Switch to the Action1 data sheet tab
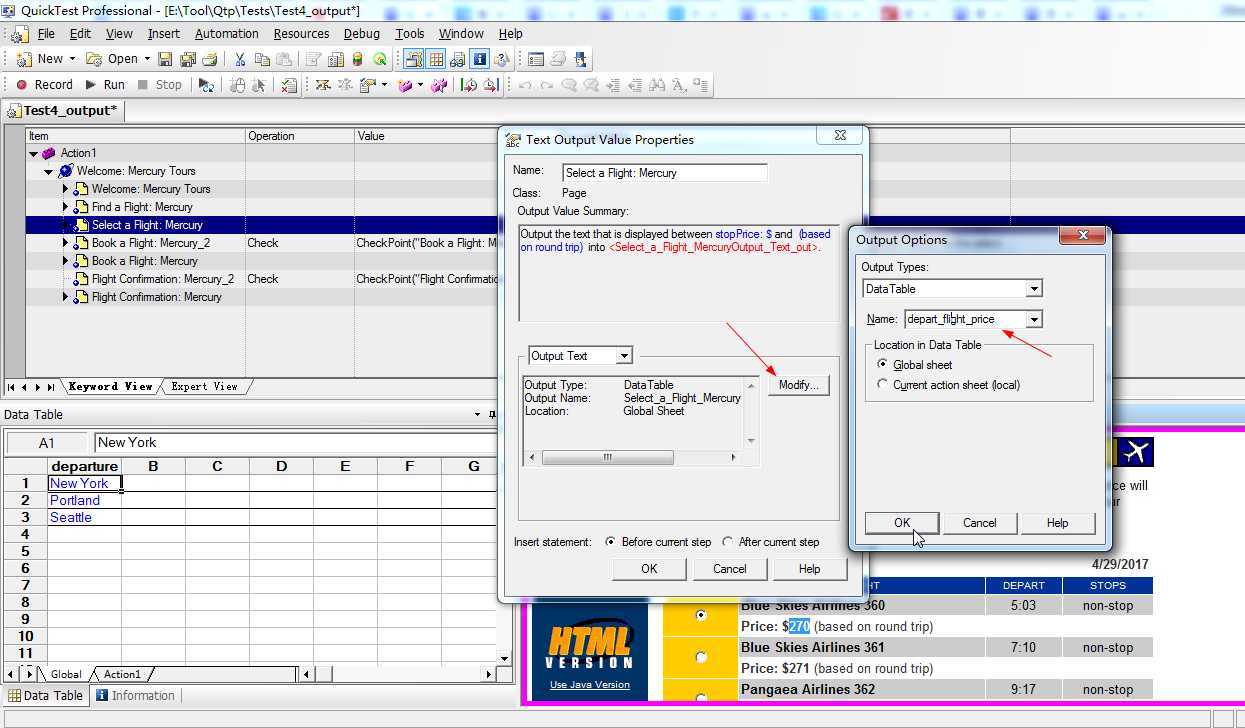The image size is (1245, 728). click(x=123, y=674)
